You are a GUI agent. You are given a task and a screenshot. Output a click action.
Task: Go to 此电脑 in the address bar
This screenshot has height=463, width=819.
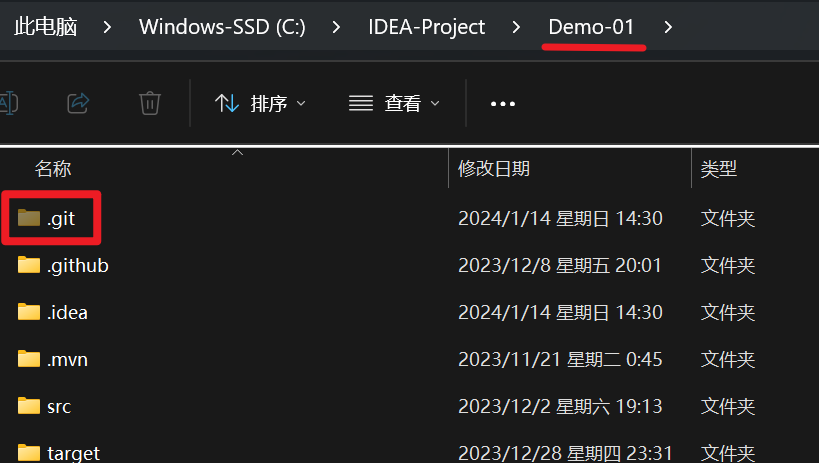click(x=46, y=27)
